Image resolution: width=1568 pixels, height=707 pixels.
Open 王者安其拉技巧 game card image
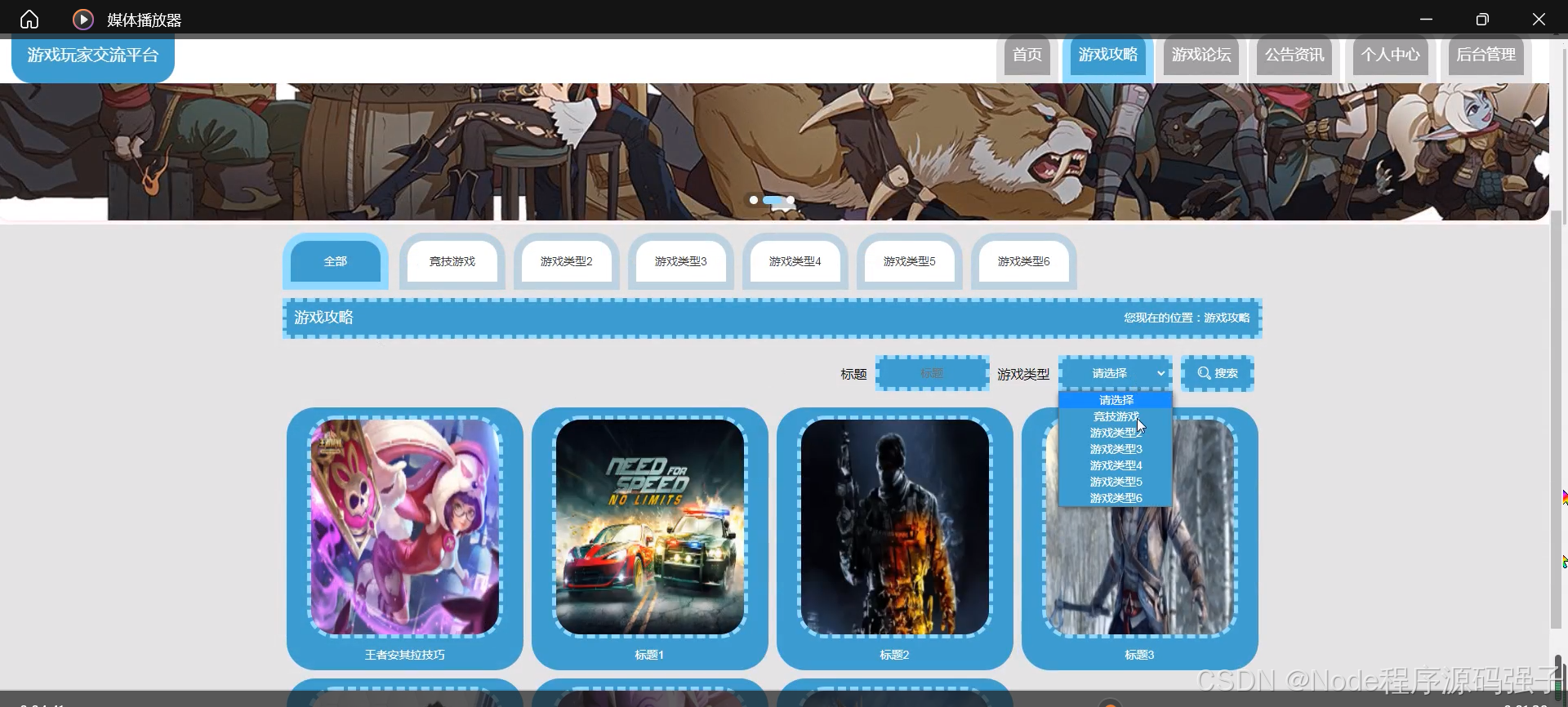(x=405, y=527)
